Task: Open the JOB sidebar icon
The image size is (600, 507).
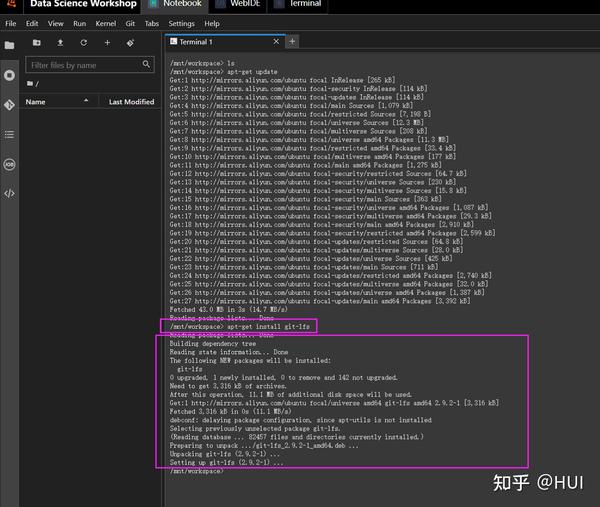Action: click(9, 165)
